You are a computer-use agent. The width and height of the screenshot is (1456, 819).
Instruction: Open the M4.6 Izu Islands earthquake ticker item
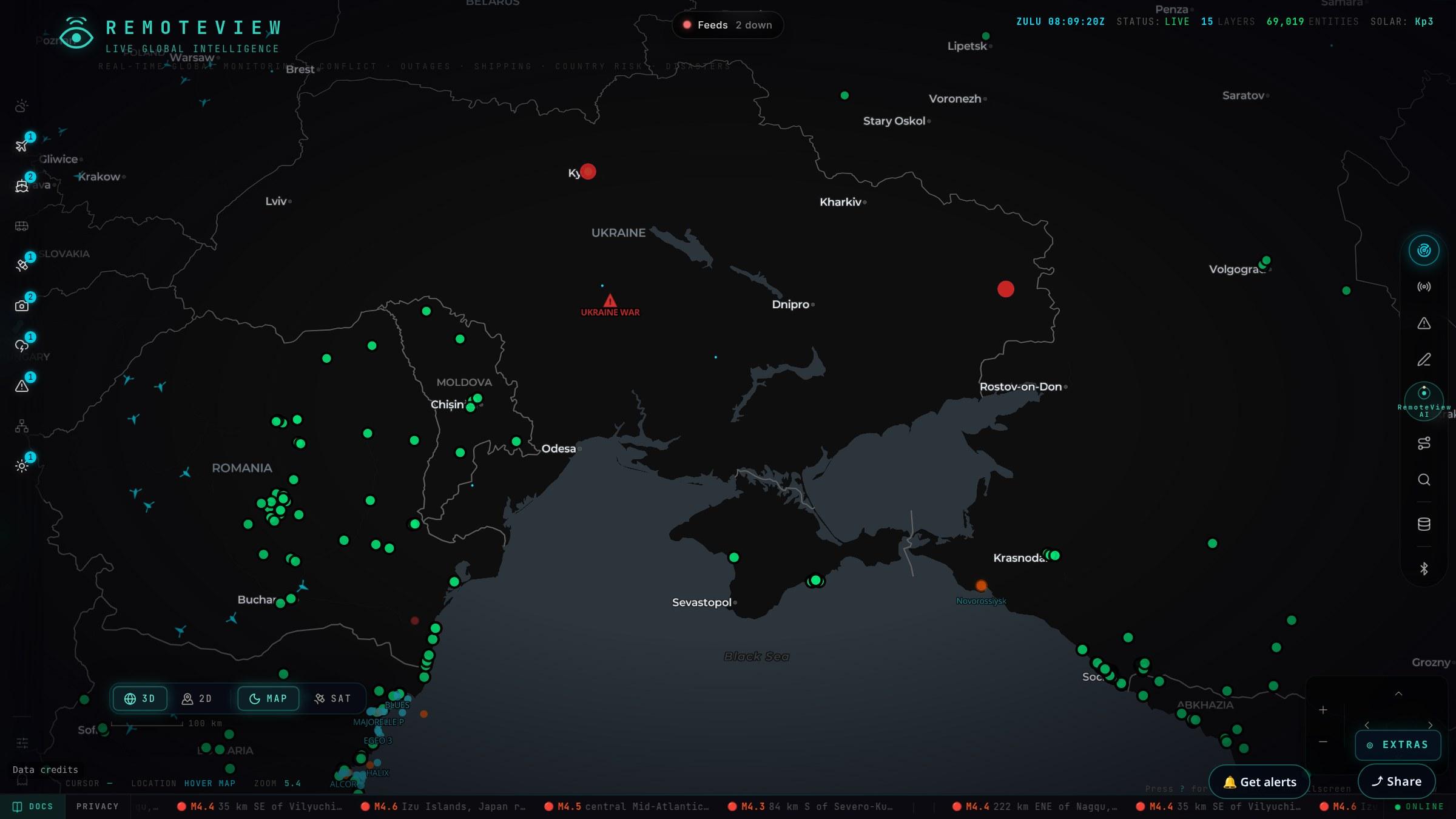pos(443,806)
